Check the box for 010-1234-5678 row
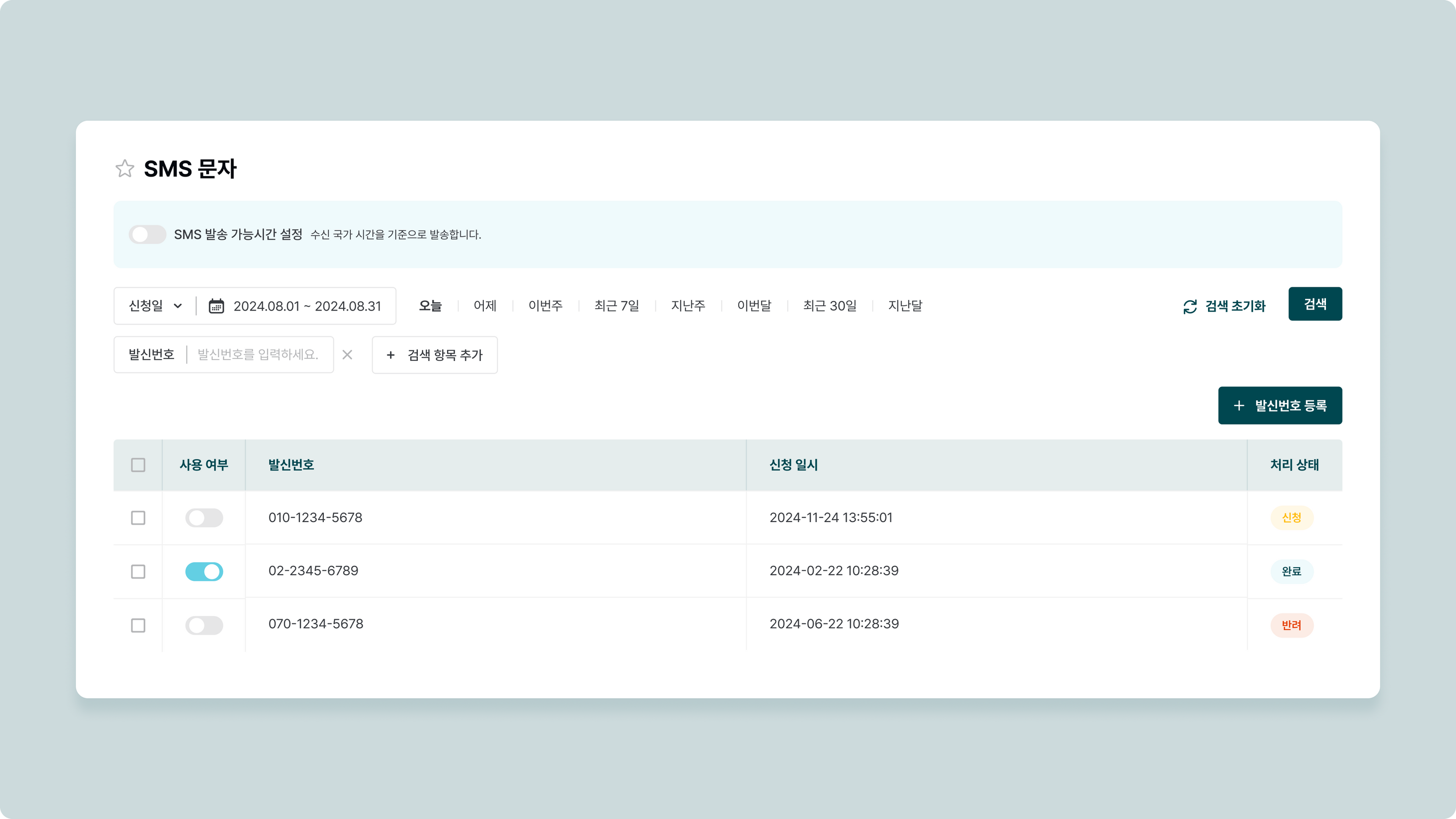This screenshot has width=1456, height=819. pos(138,518)
